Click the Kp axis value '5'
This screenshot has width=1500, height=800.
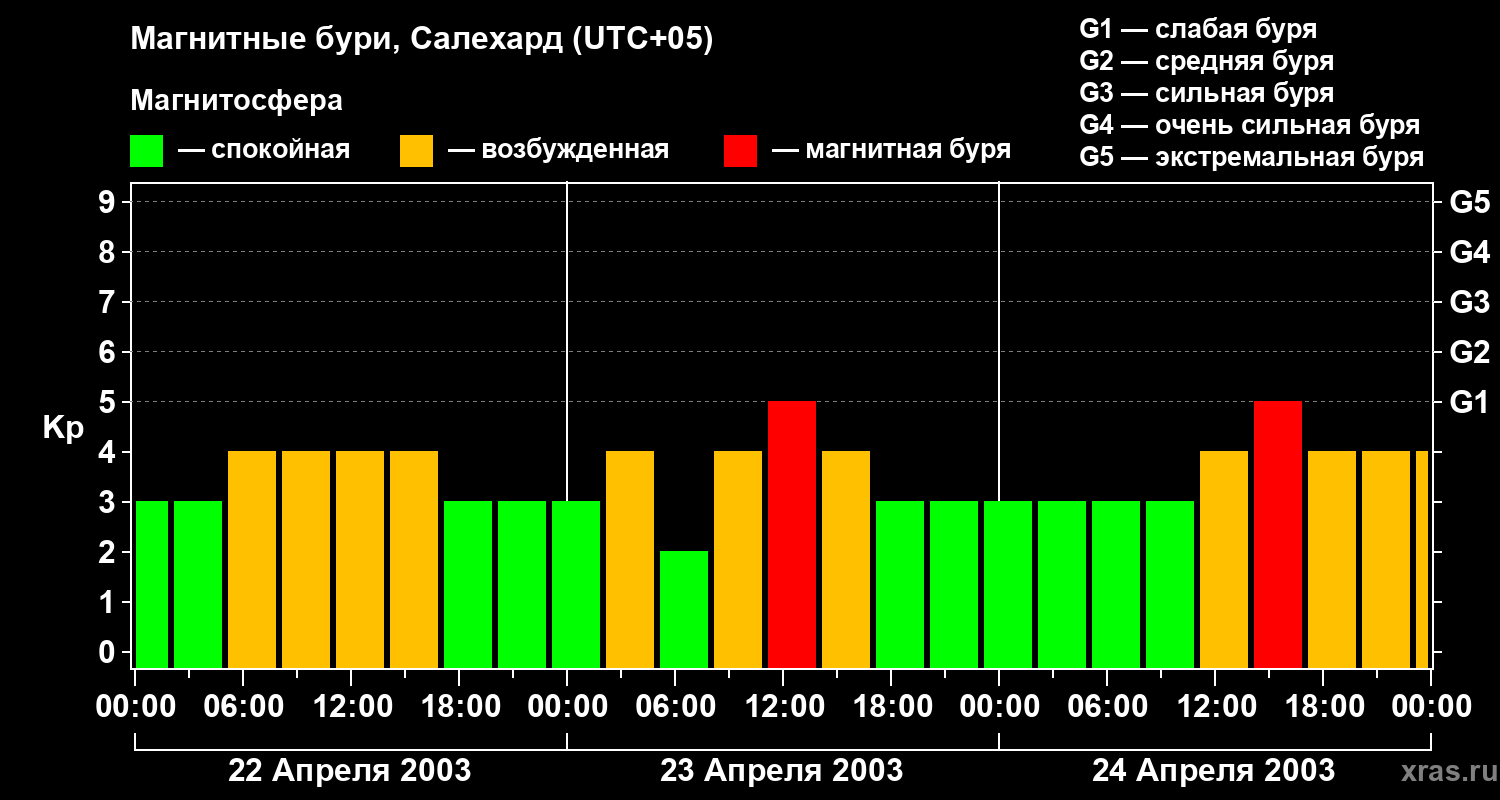point(109,402)
